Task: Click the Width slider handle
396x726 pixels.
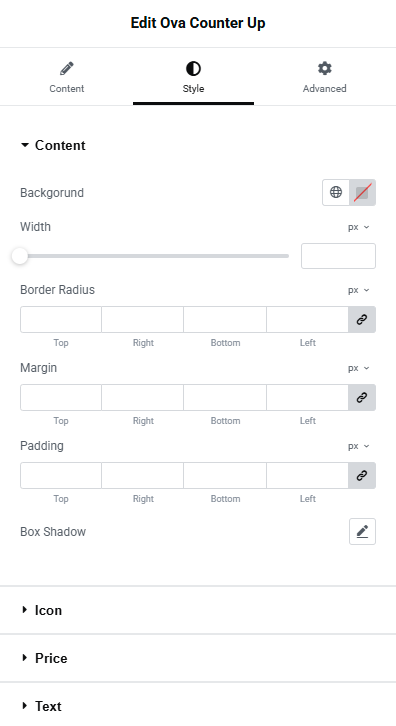Action: [20, 256]
